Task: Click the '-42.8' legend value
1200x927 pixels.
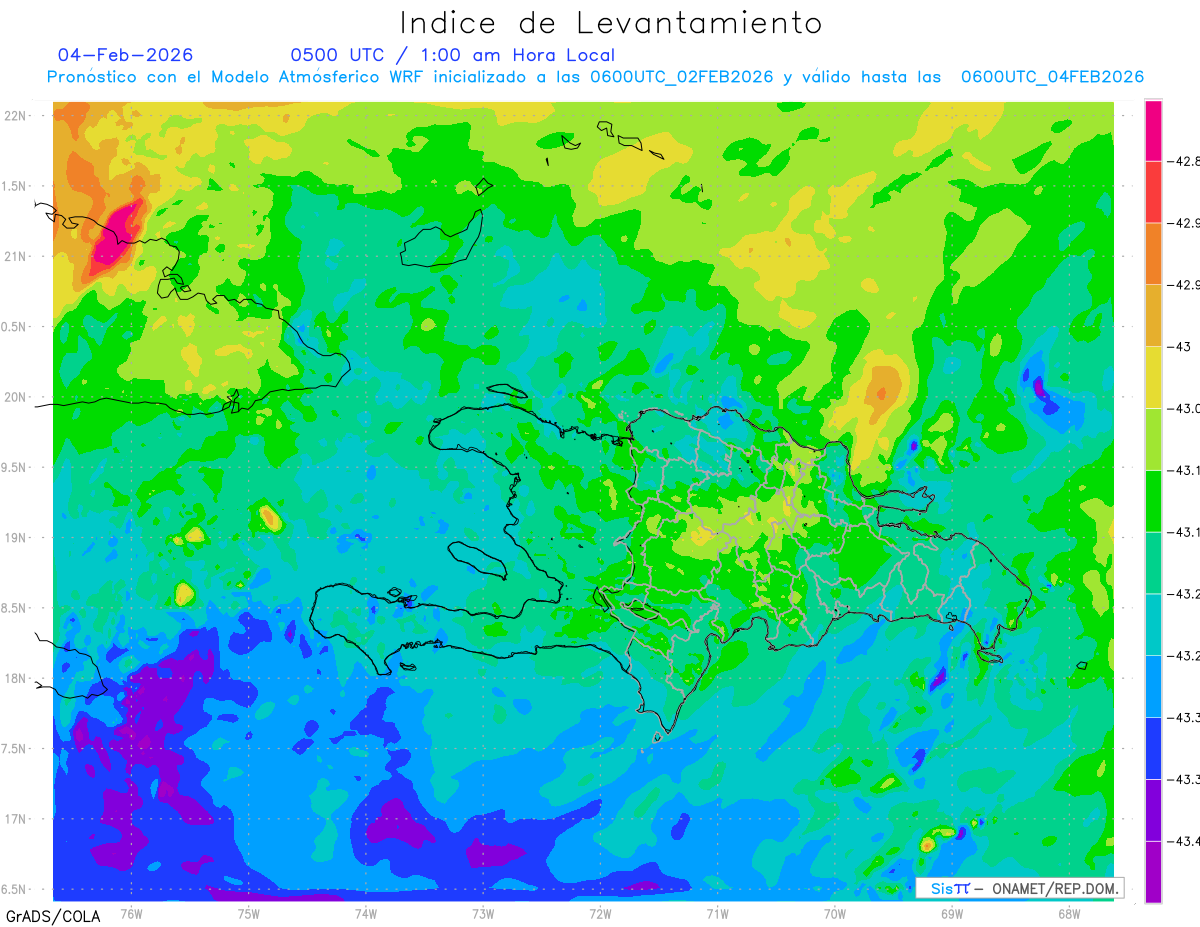Action: pos(1185,161)
